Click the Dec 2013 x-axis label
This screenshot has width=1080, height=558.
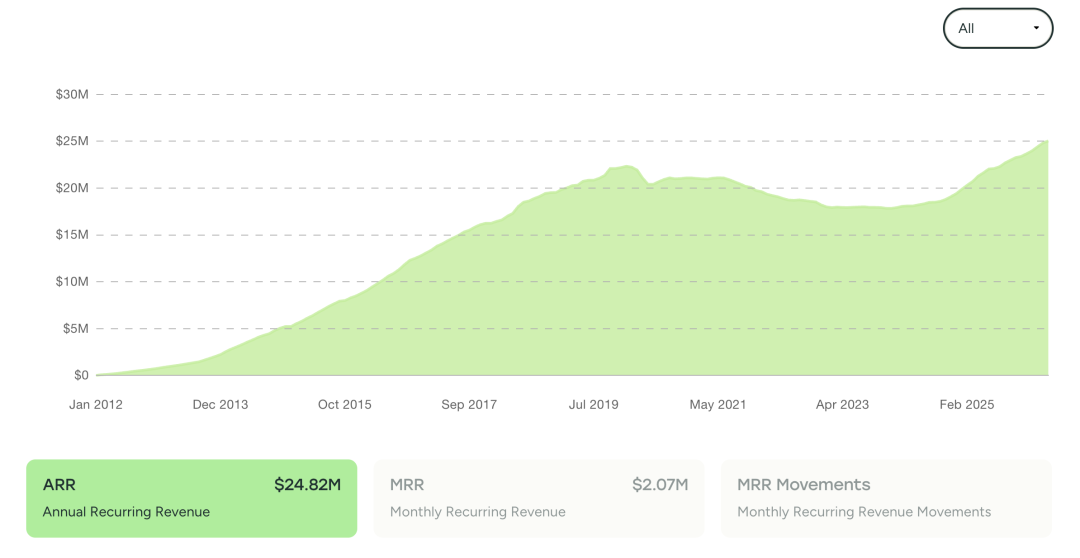[x=220, y=405]
